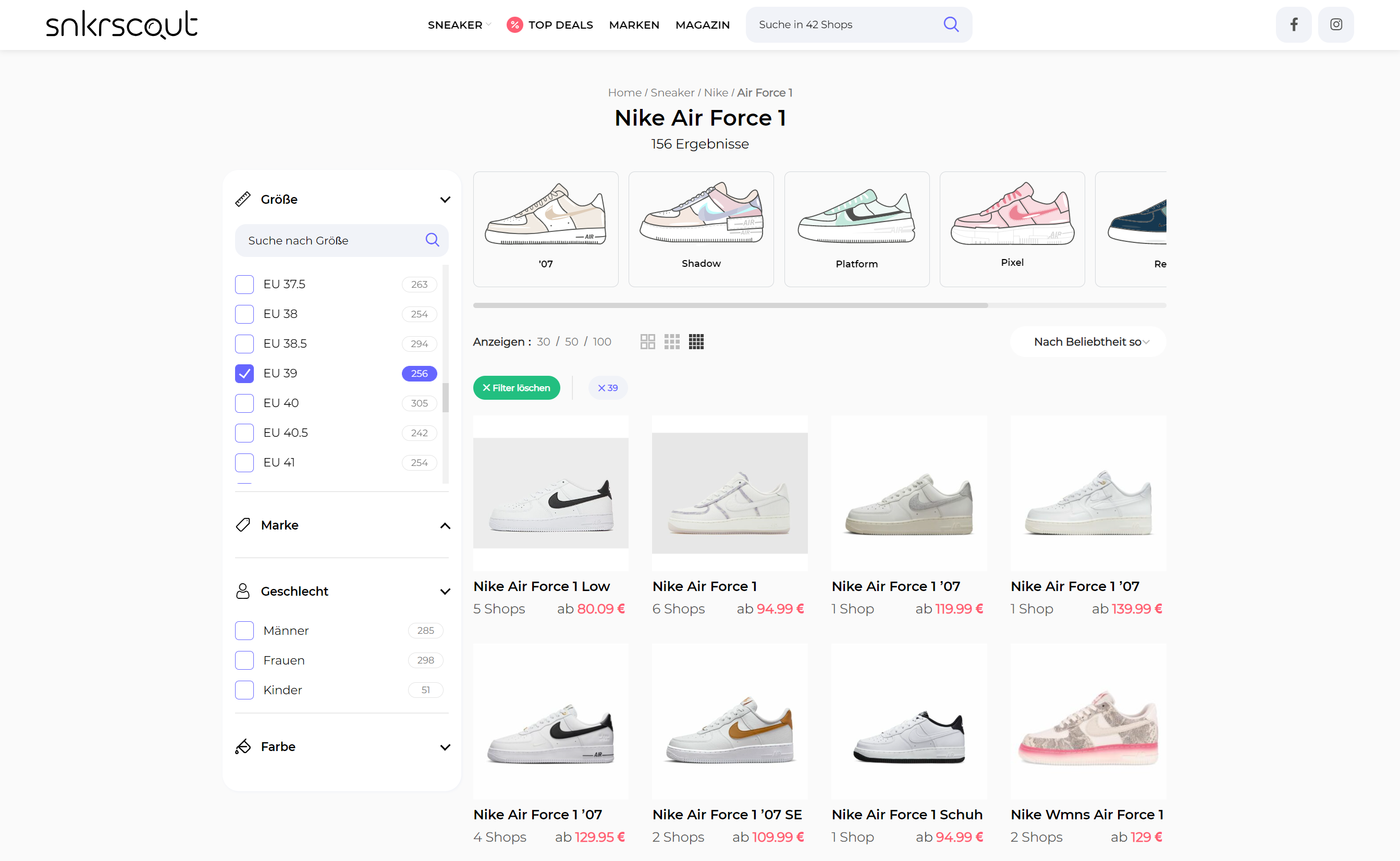Open the Facebook social icon

tap(1293, 24)
